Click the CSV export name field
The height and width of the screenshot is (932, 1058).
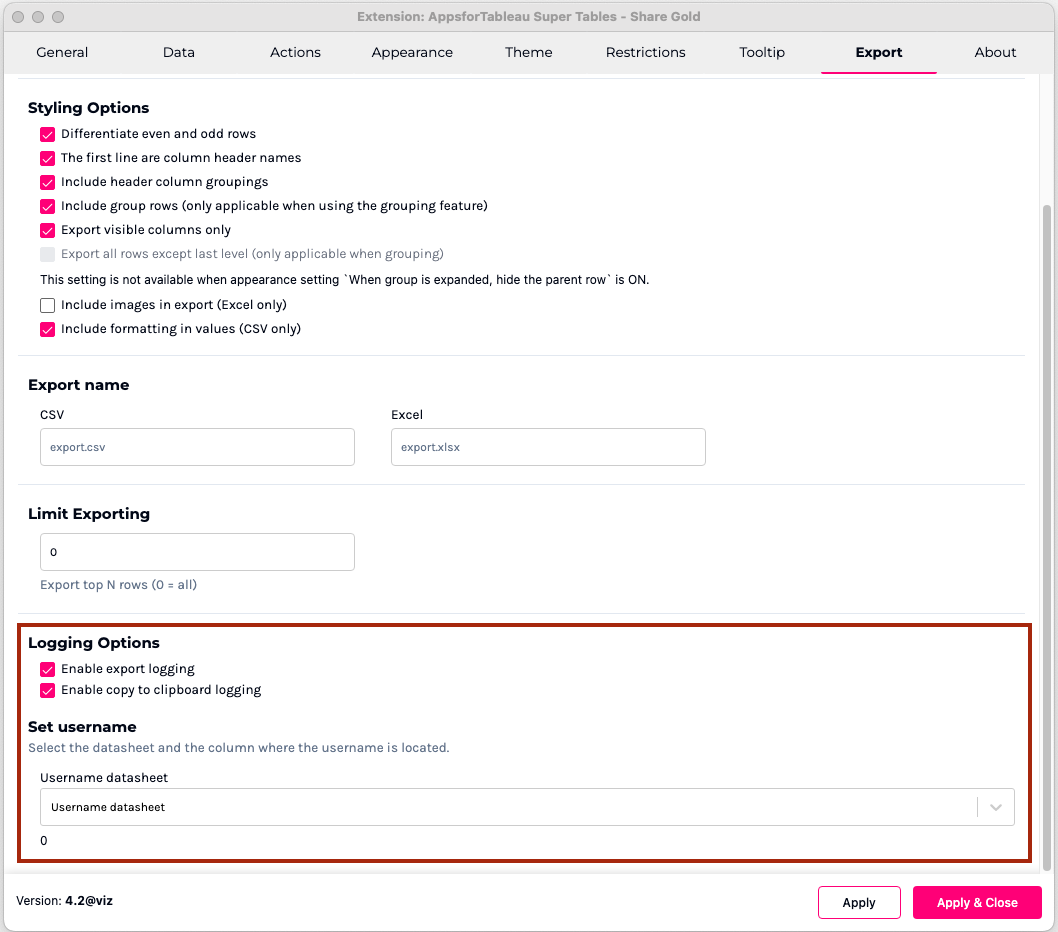[197, 448]
